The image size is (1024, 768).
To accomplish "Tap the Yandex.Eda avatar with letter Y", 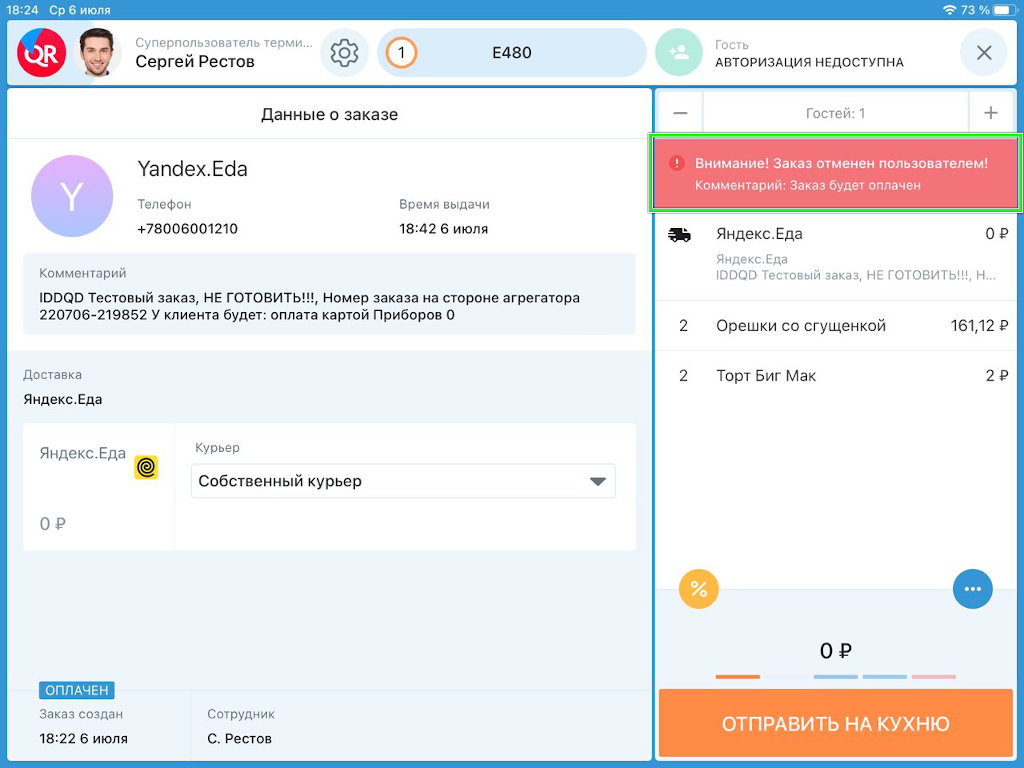I will click(72, 196).
